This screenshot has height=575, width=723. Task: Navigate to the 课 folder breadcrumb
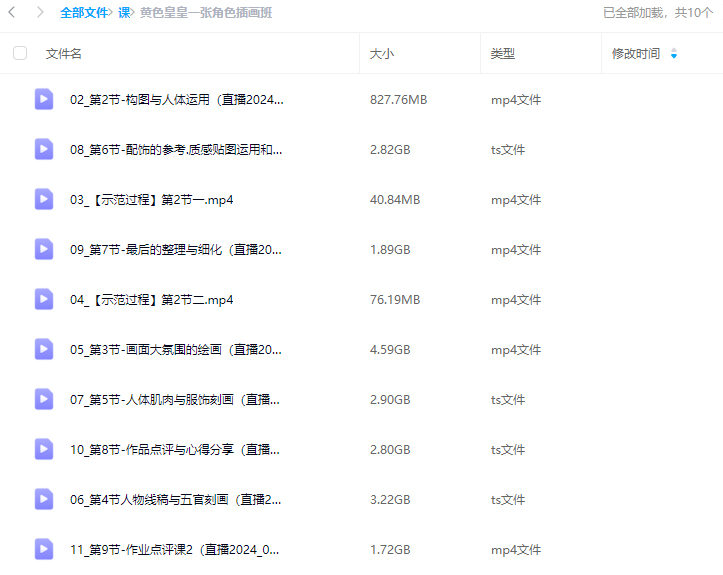[x=124, y=13]
